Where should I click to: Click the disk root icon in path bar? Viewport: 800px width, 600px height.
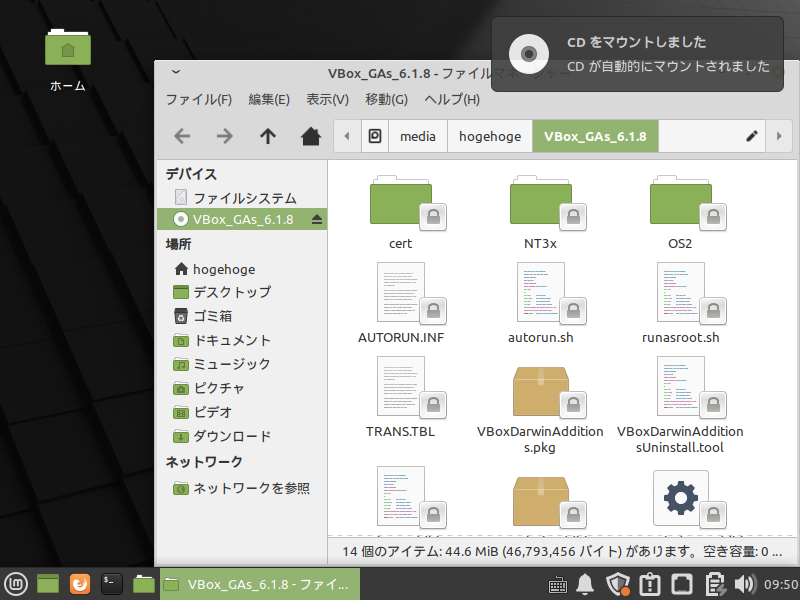(375, 136)
